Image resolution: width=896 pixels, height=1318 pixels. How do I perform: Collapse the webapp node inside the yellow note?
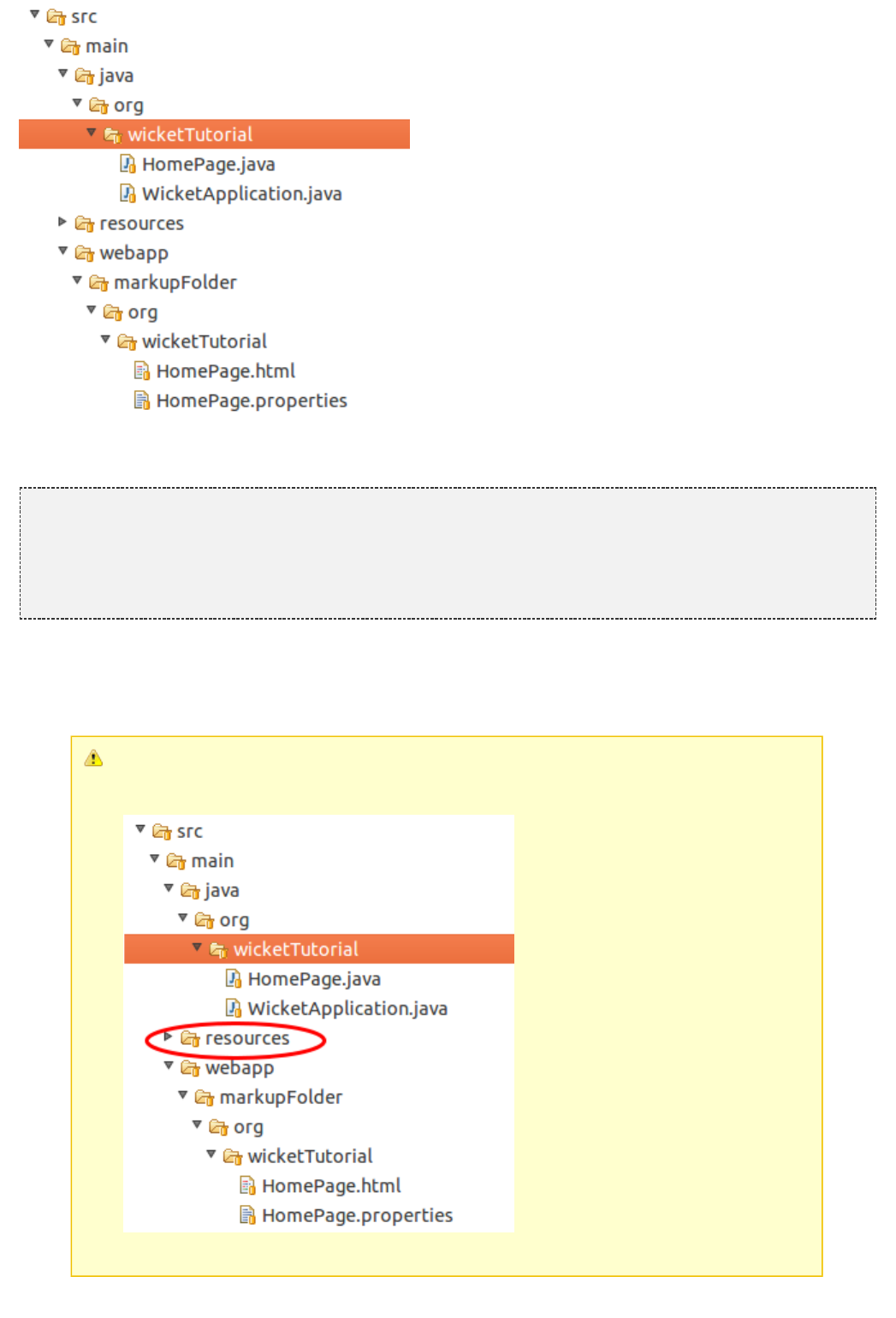(x=169, y=1066)
